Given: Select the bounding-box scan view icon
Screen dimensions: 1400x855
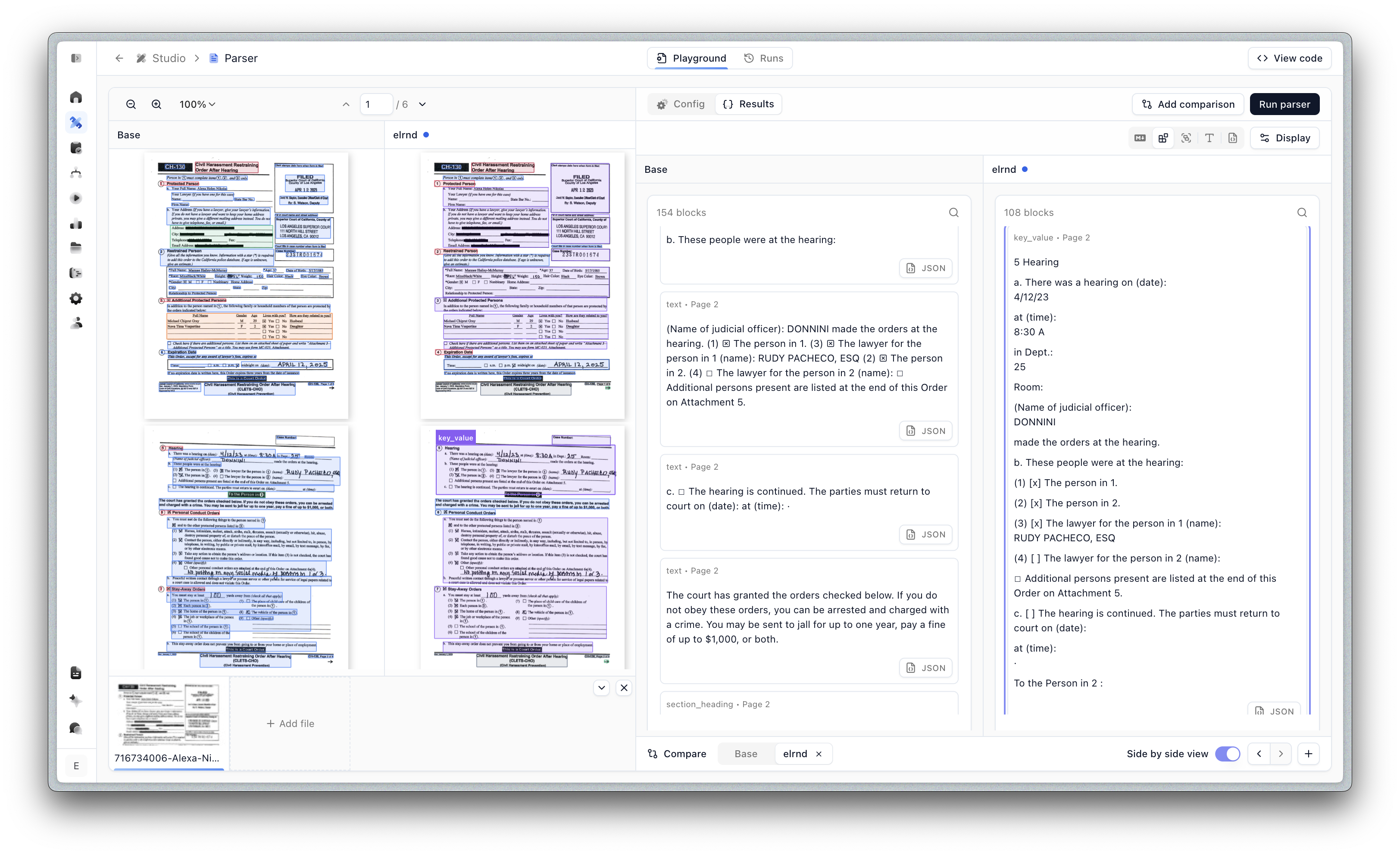Looking at the screenshot, I should [1186, 138].
